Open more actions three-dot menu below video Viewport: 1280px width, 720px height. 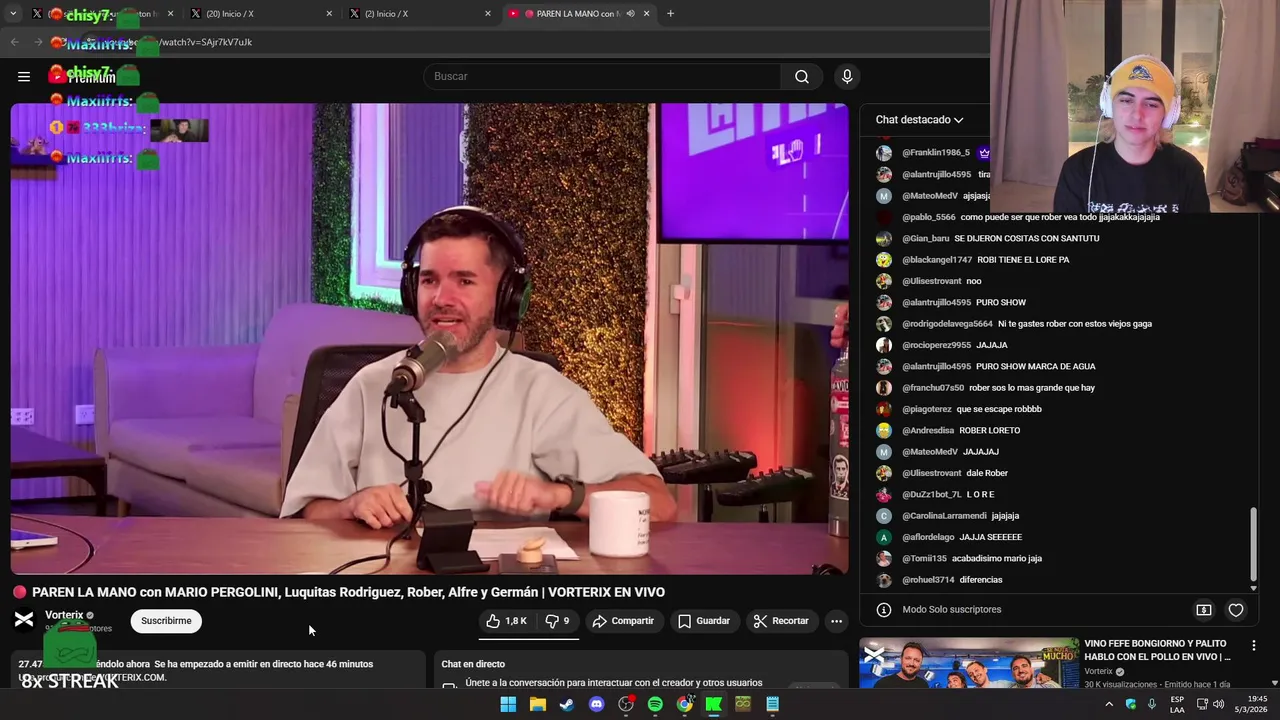[x=836, y=621]
